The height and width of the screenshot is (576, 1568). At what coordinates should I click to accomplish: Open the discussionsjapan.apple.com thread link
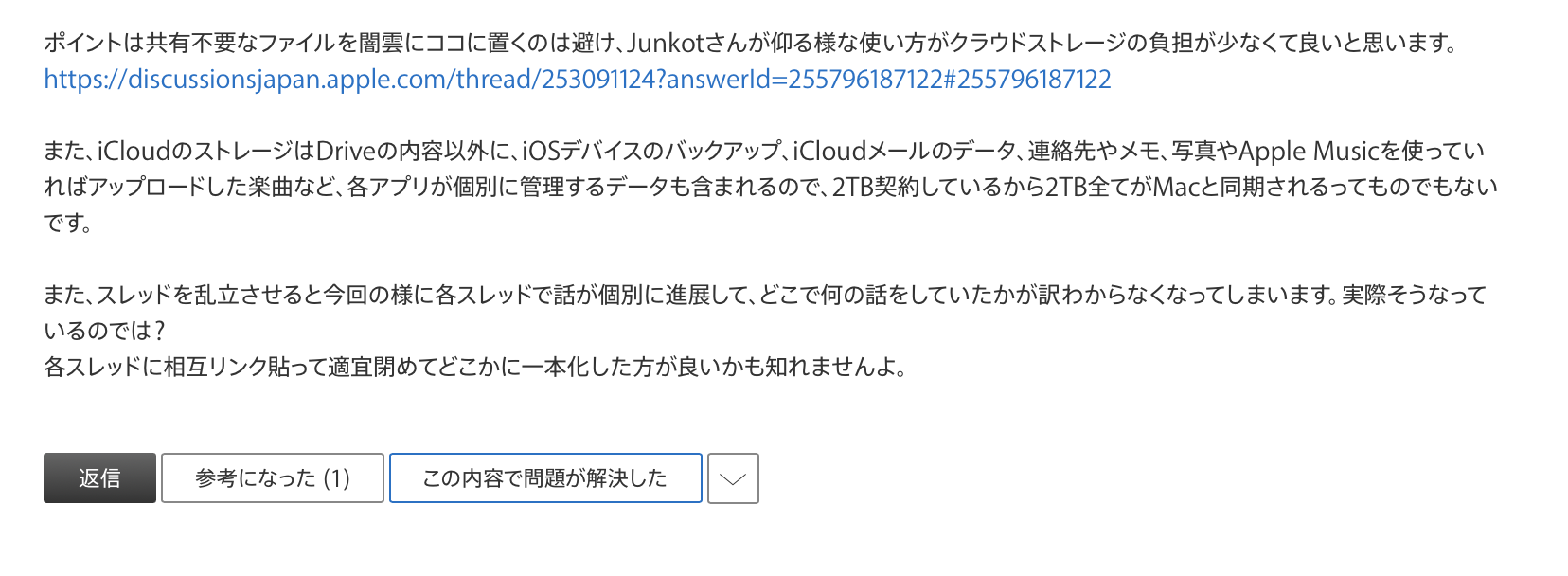click(x=578, y=80)
